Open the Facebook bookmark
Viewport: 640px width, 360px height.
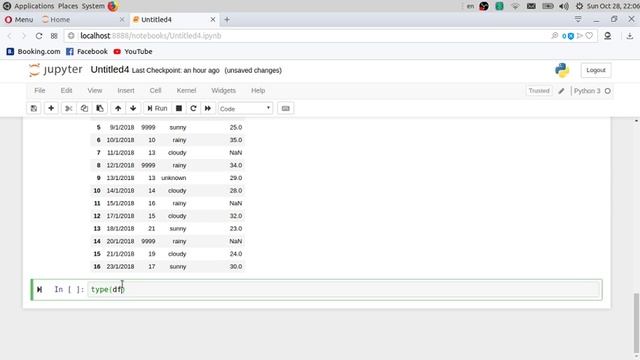[87, 51]
